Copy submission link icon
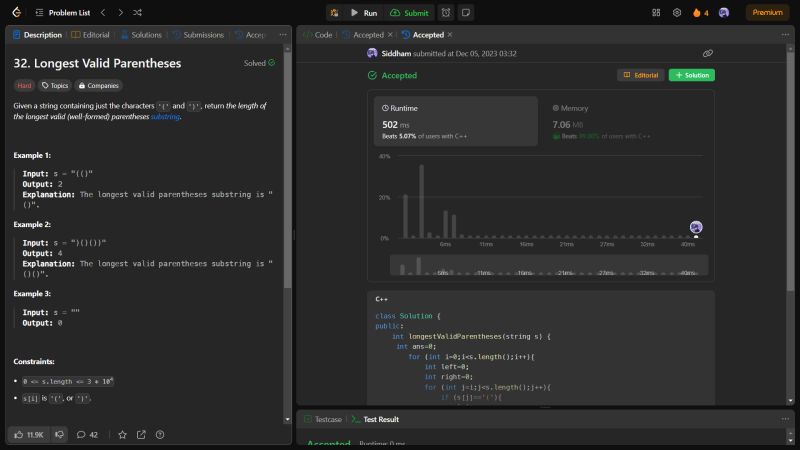 coord(708,54)
